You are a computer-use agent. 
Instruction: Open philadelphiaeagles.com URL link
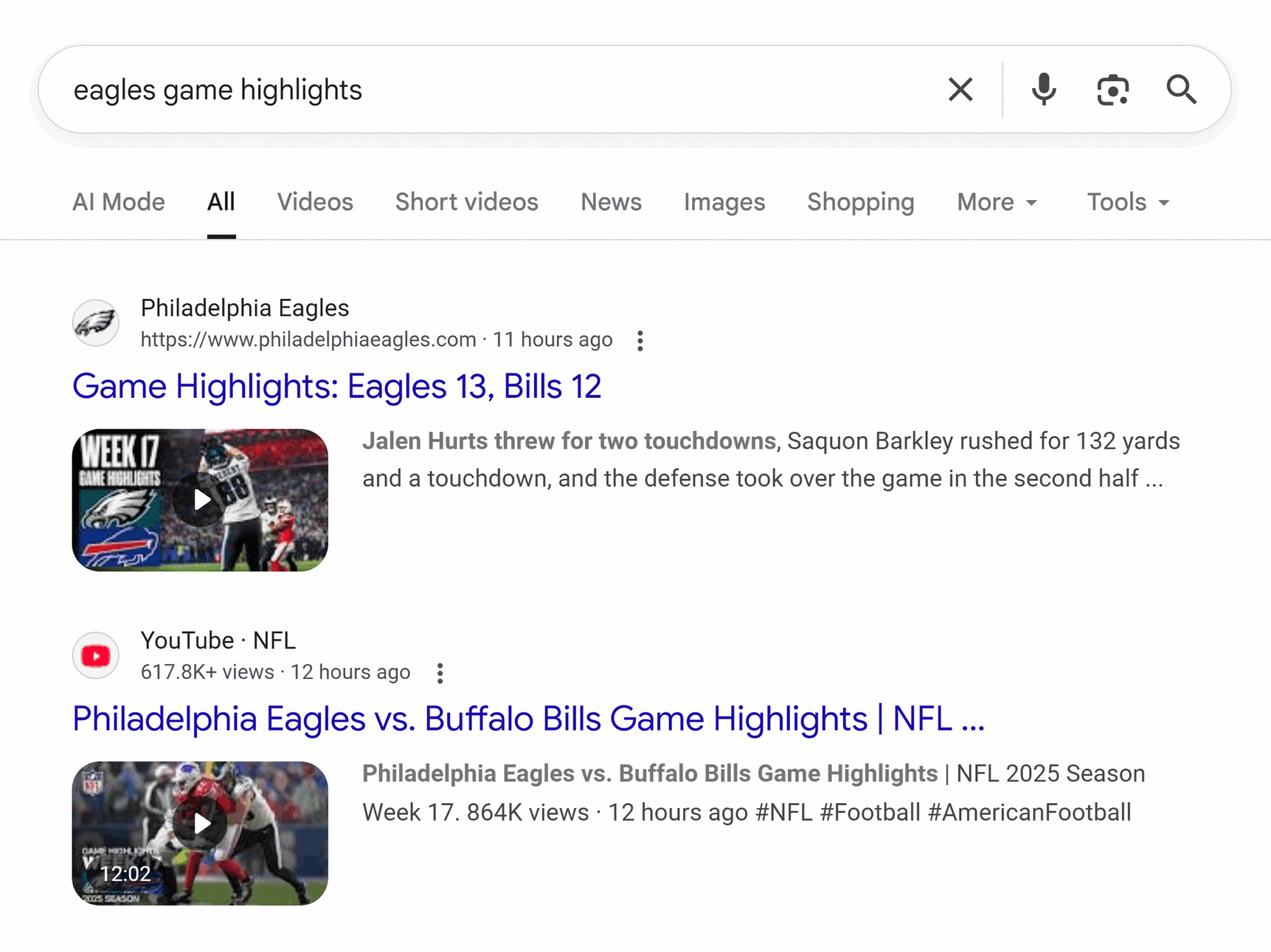coord(308,339)
